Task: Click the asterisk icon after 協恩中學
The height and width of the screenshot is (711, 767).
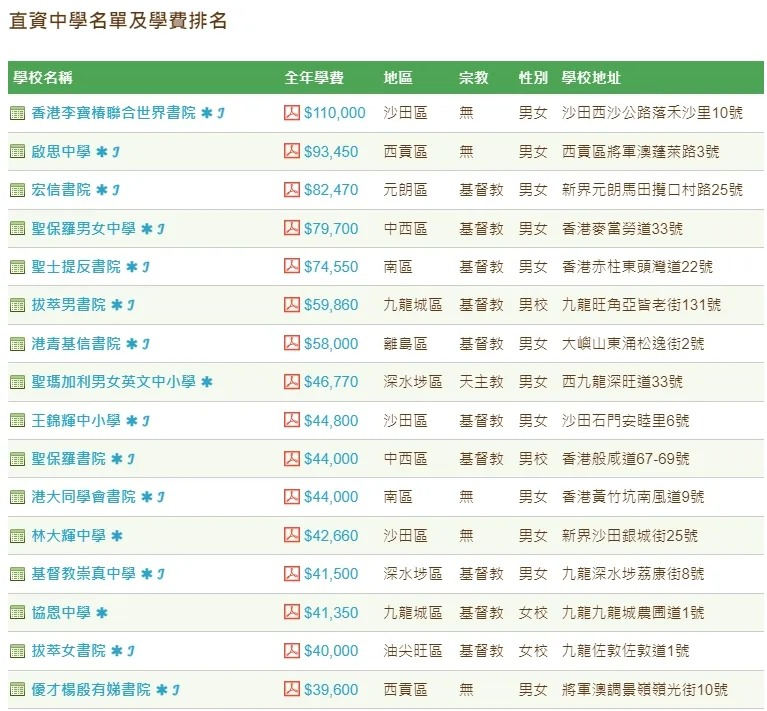Action: 102,613
